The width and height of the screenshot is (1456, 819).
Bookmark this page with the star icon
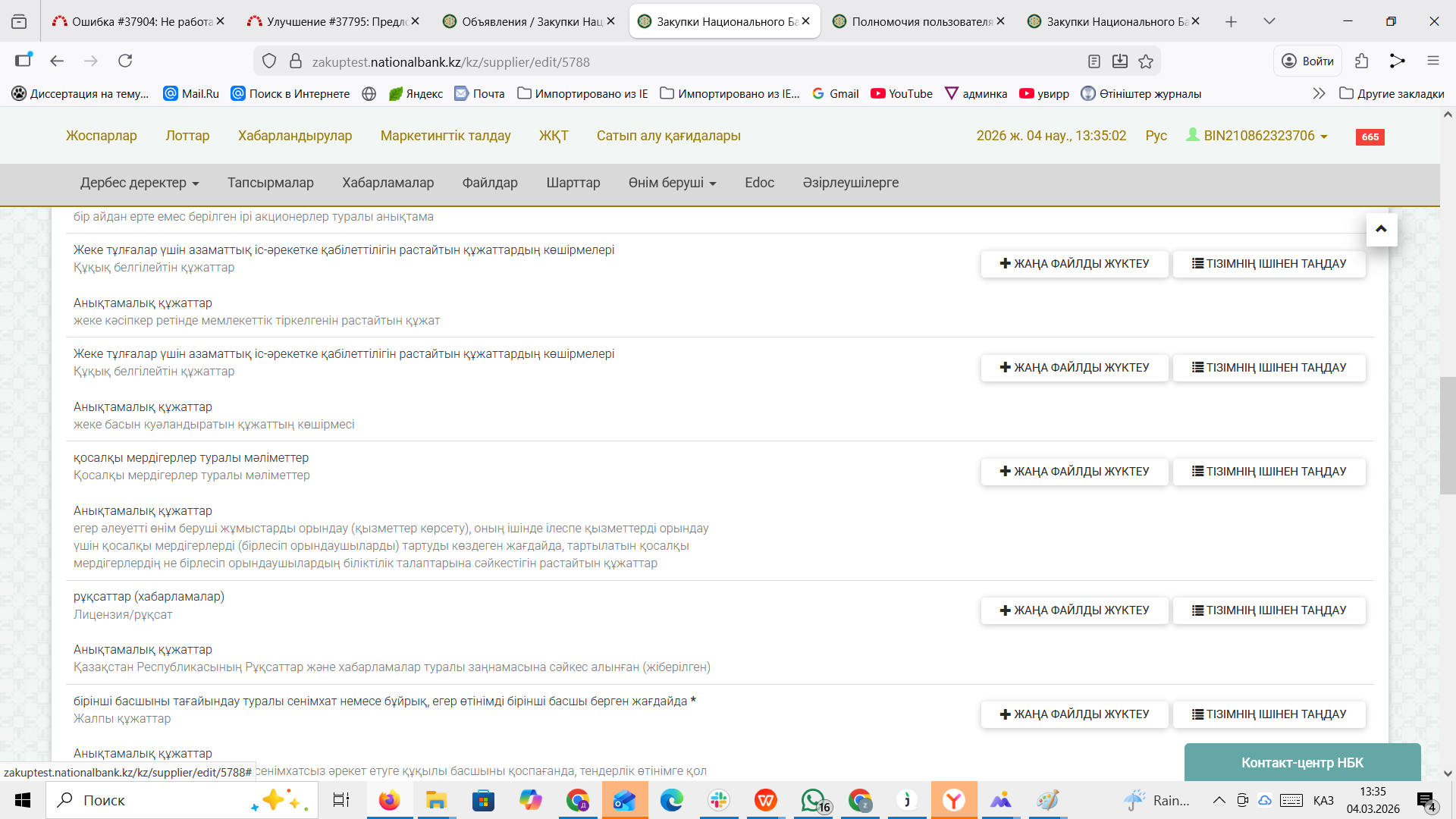1146,61
